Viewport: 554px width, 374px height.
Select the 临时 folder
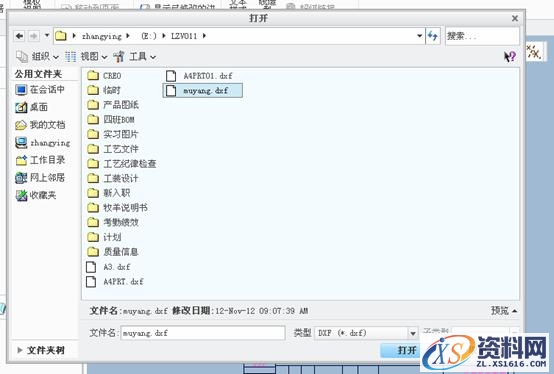[104, 90]
